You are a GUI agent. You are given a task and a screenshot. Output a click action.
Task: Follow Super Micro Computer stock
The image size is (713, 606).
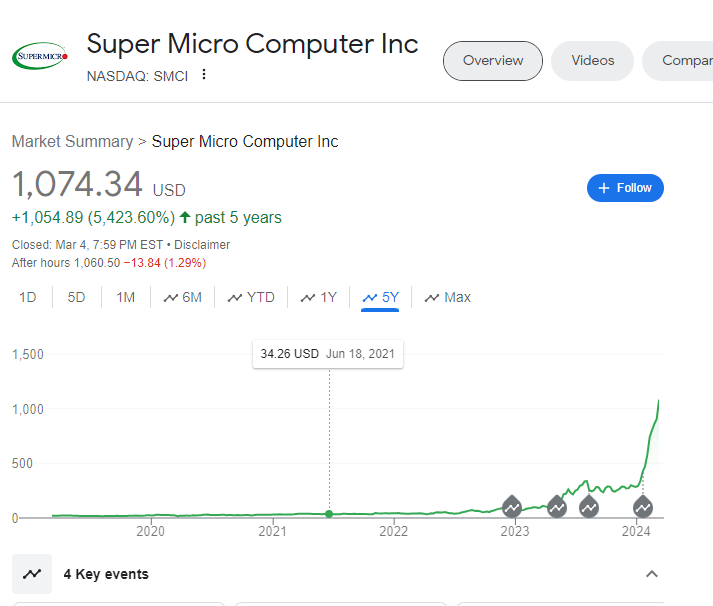(x=625, y=188)
